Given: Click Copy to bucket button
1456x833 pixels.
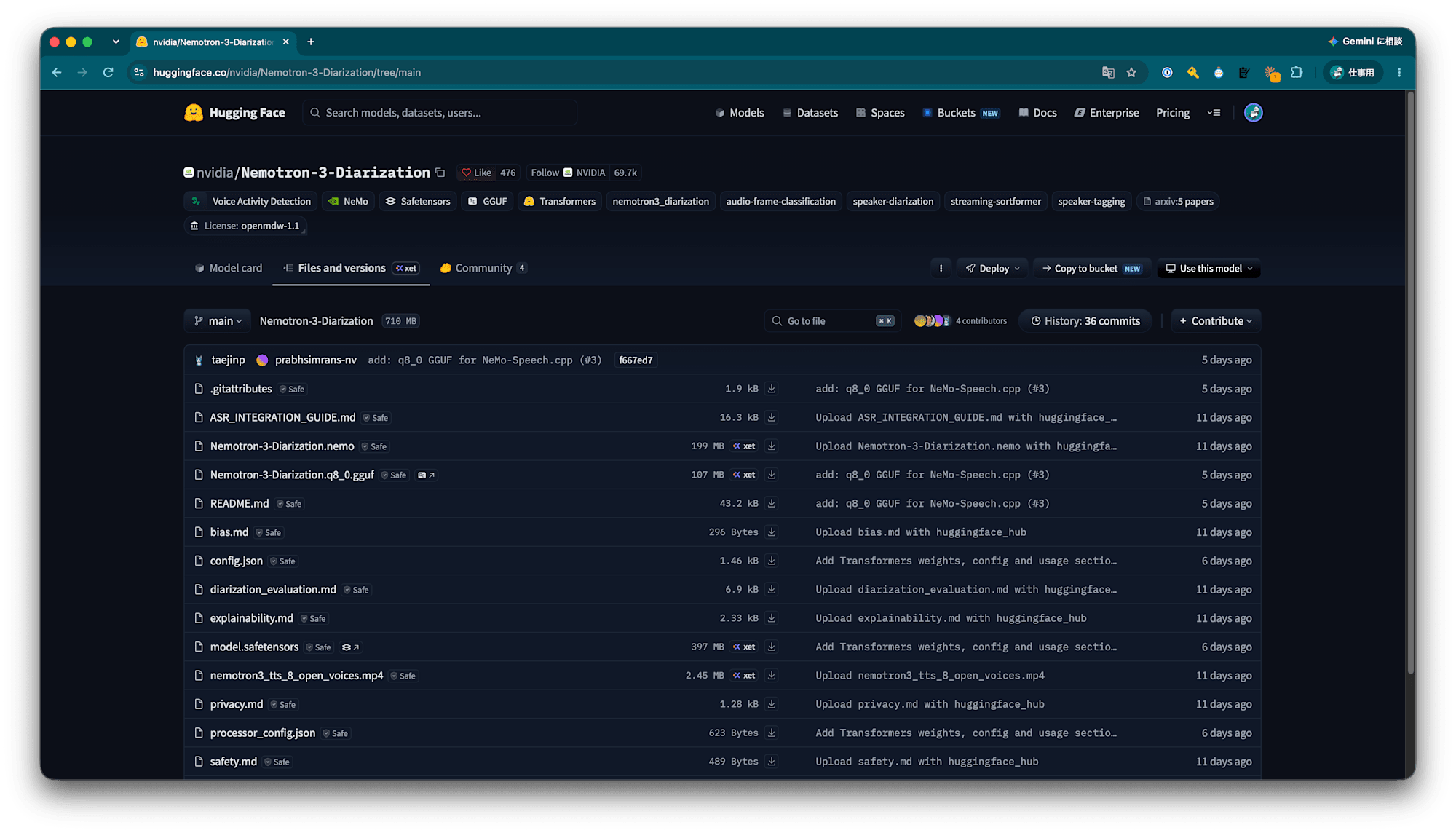Looking at the screenshot, I should click(x=1092, y=269).
